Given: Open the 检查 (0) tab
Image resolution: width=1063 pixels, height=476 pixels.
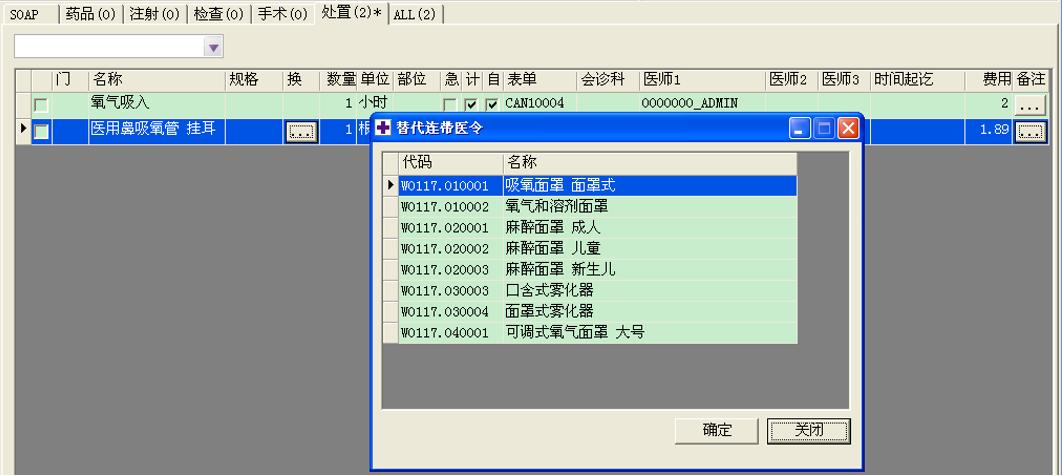Looking at the screenshot, I should 218,14.
